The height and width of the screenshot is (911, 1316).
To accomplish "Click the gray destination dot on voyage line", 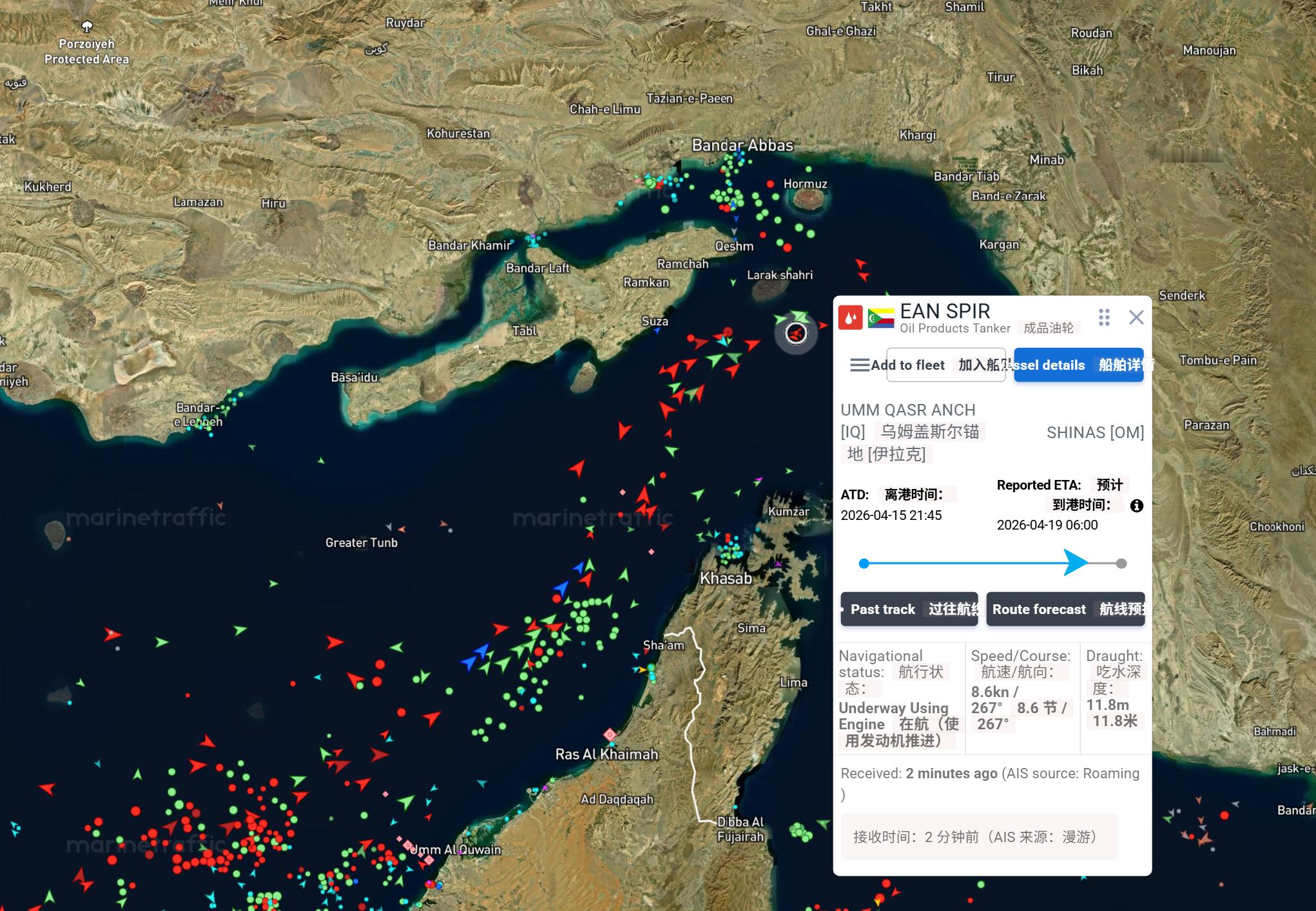I will tap(1121, 564).
